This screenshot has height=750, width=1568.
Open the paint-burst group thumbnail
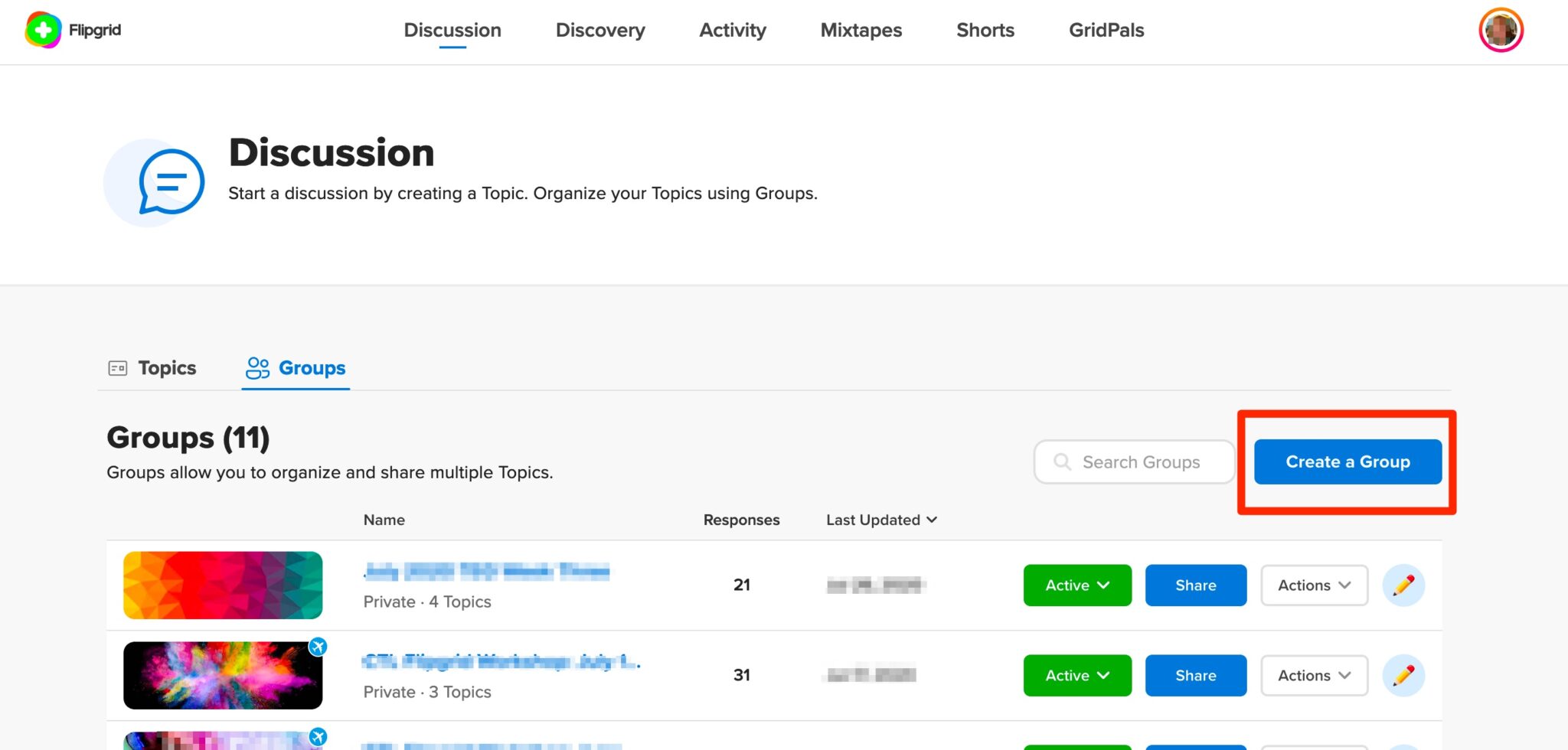[x=223, y=676]
